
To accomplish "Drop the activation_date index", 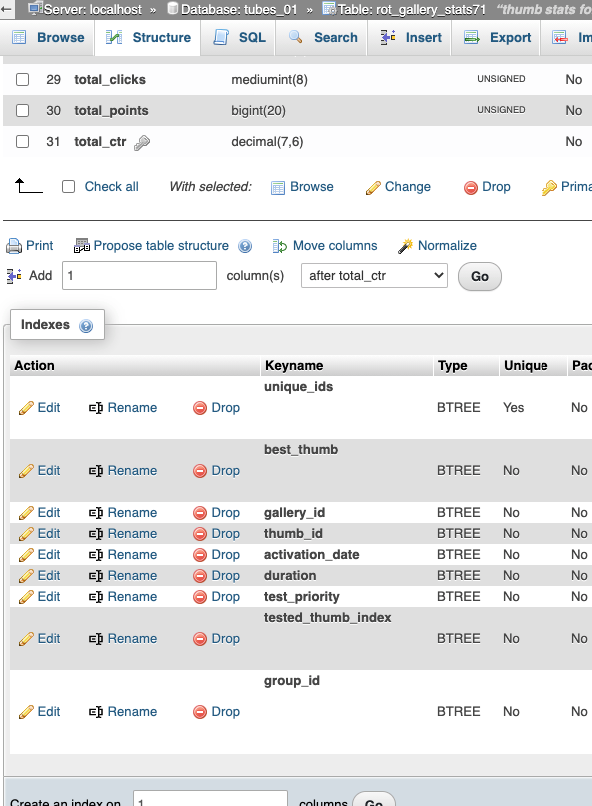I will tap(216, 555).
